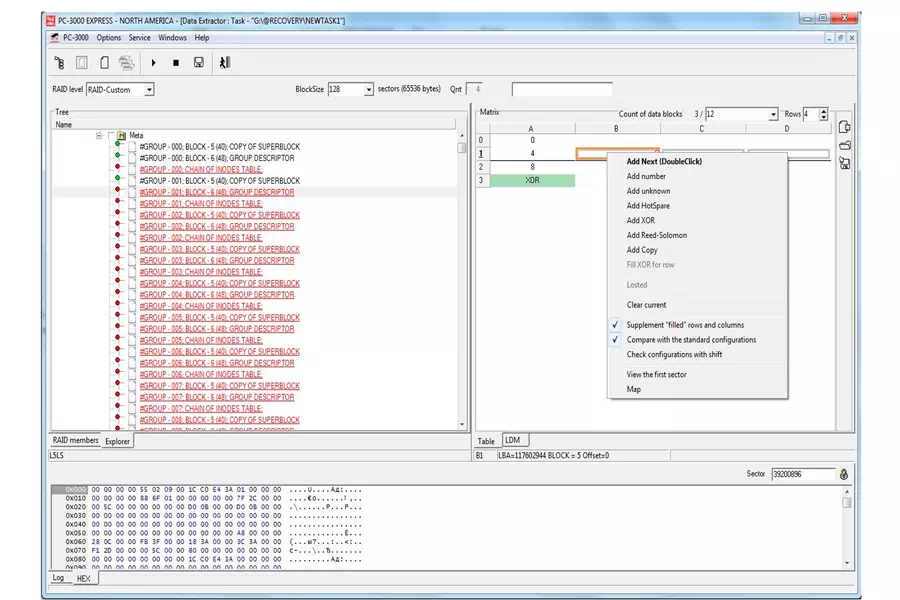Tick checkbox for GROUP-002 BLOCK-5 COPY OF SUPERBLOCK

(133, 215)
